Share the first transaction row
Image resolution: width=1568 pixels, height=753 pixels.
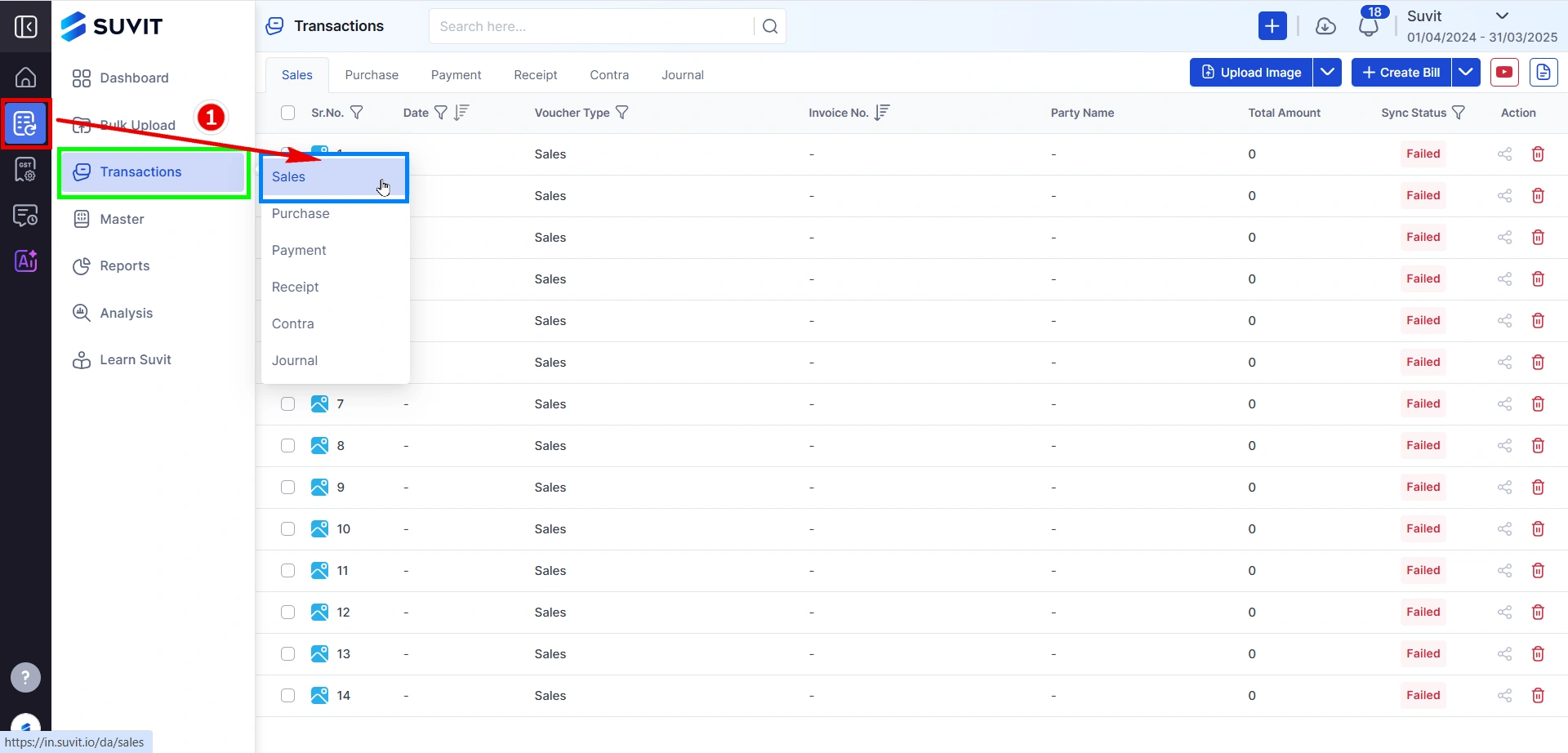tap(1504, 154)
